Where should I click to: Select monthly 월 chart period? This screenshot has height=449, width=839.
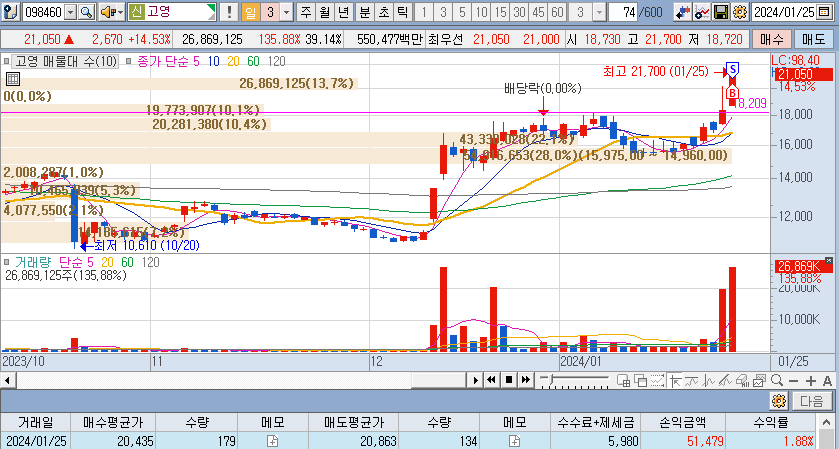[324, 12]
